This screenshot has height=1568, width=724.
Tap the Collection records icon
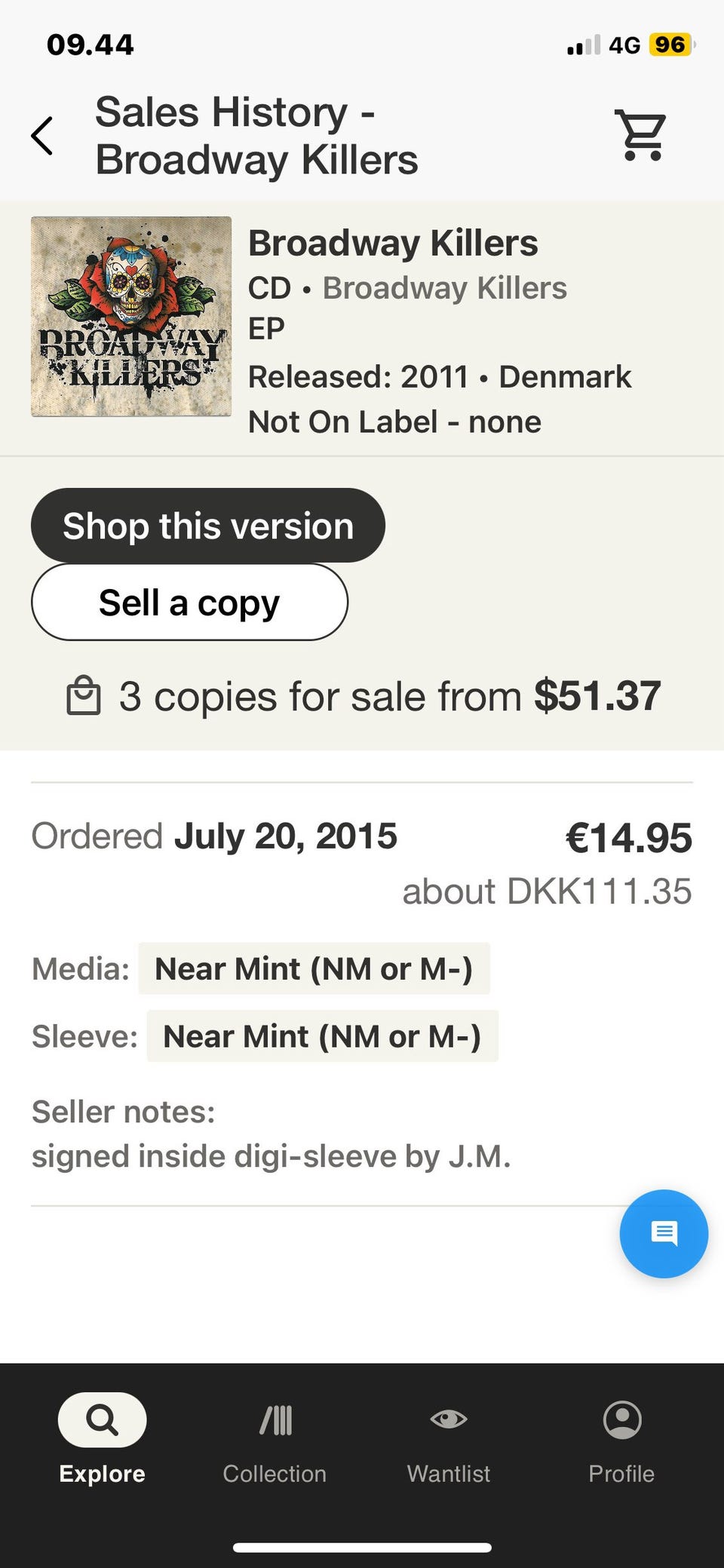pos(275,1420)
